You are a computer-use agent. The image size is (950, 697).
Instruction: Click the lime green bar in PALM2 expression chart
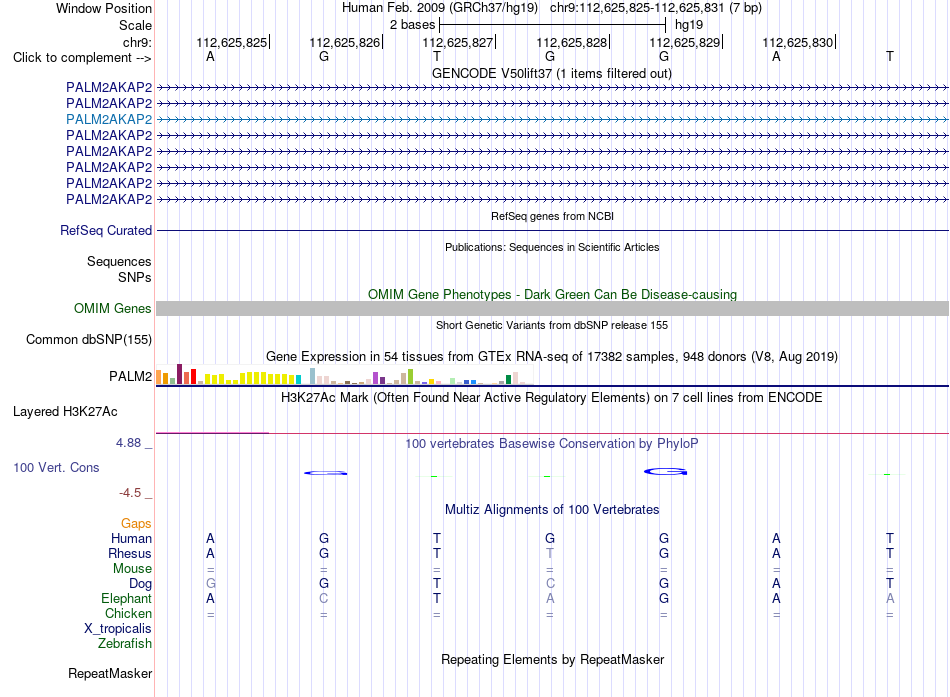(411, 376)
